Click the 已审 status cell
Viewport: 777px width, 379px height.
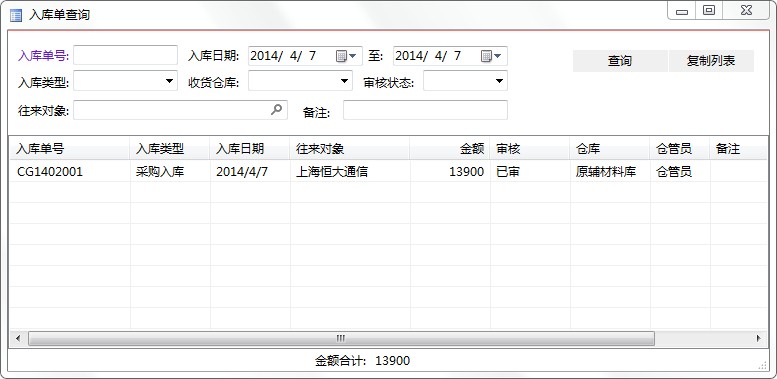tap(530, 171)
